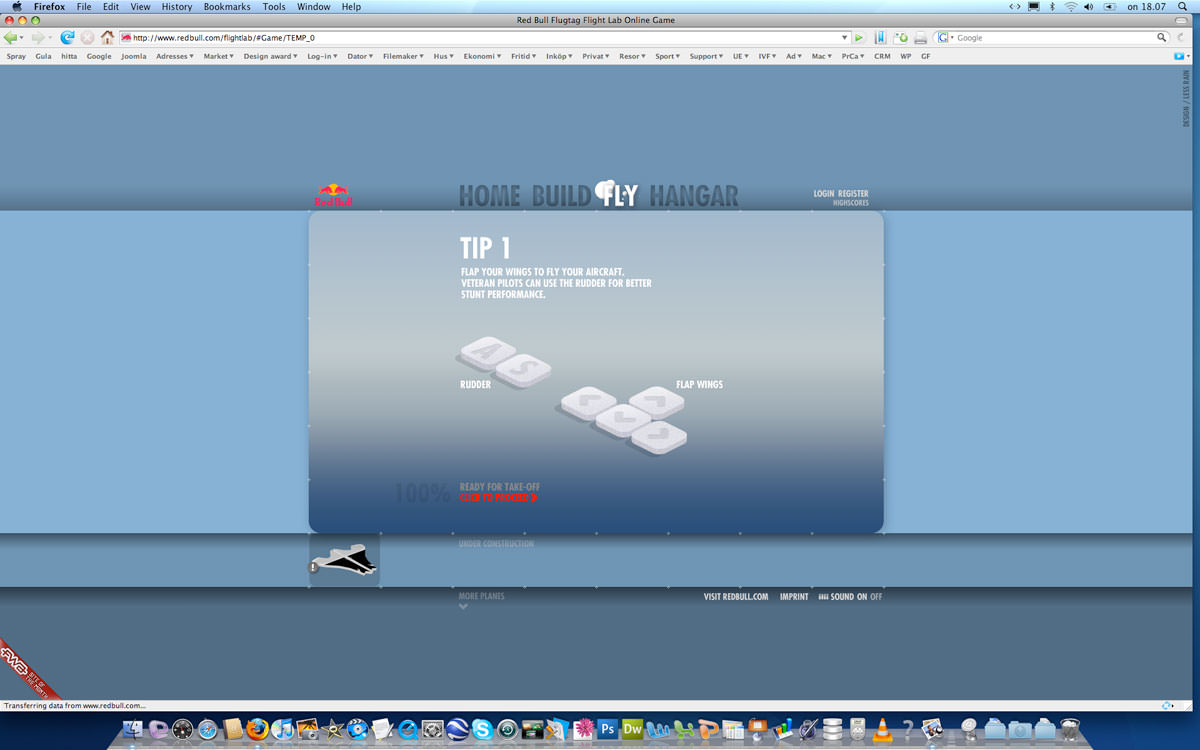
Task: Select the black plane thumbnail
Action: [344, 560]
